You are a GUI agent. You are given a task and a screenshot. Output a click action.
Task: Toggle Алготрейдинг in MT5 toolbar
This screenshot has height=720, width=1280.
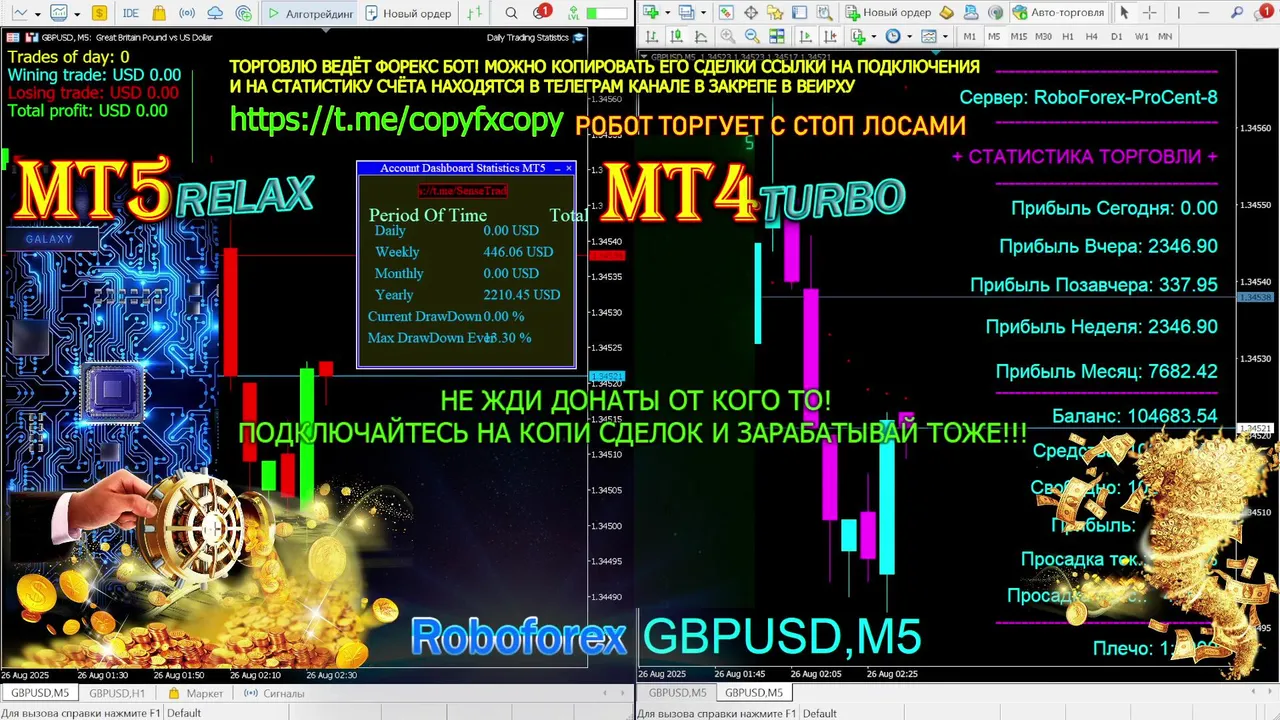[310, 13]
